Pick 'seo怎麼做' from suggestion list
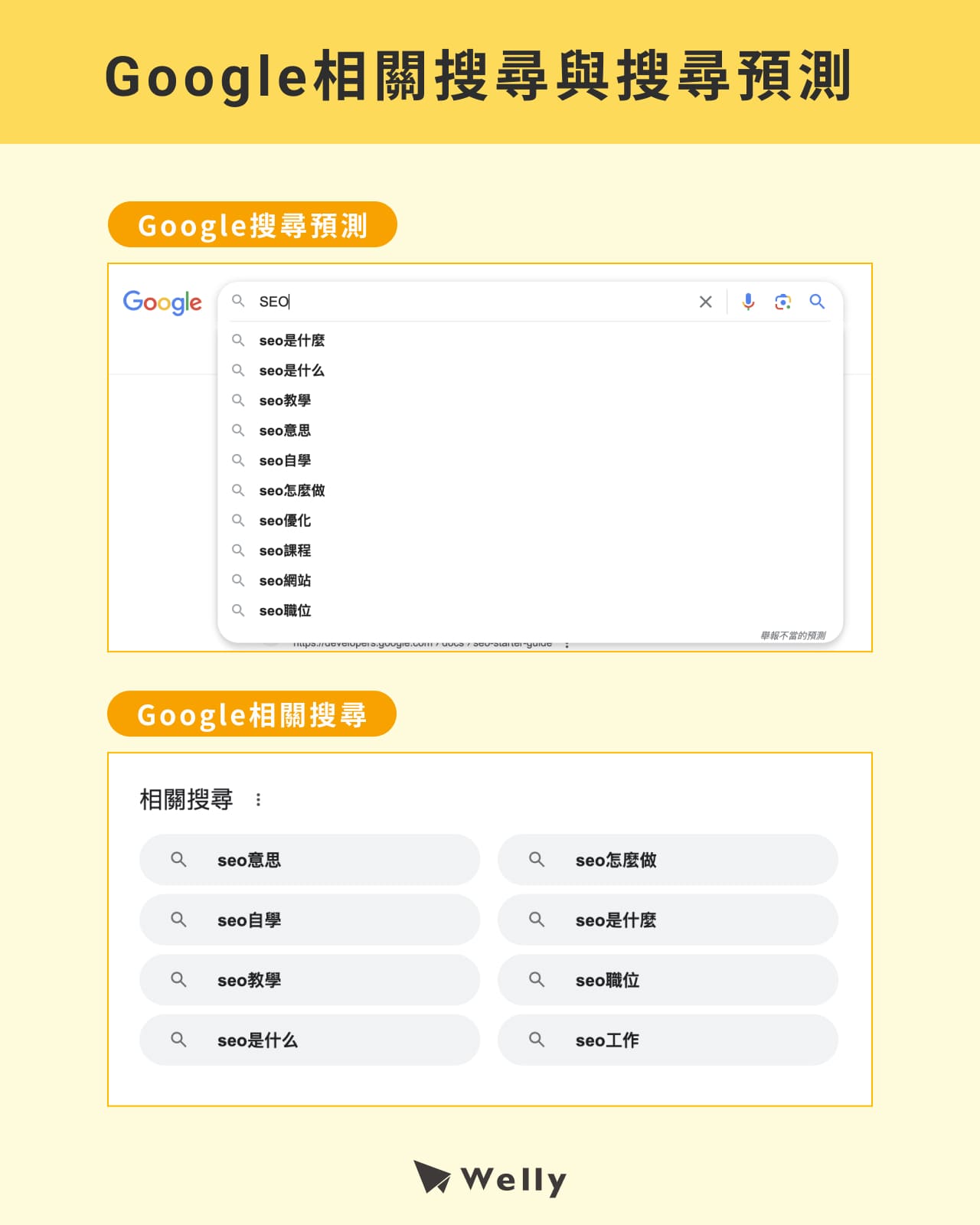Viewport: 980px width, 1225px height. pyautogui.click(x=530, y=490)
